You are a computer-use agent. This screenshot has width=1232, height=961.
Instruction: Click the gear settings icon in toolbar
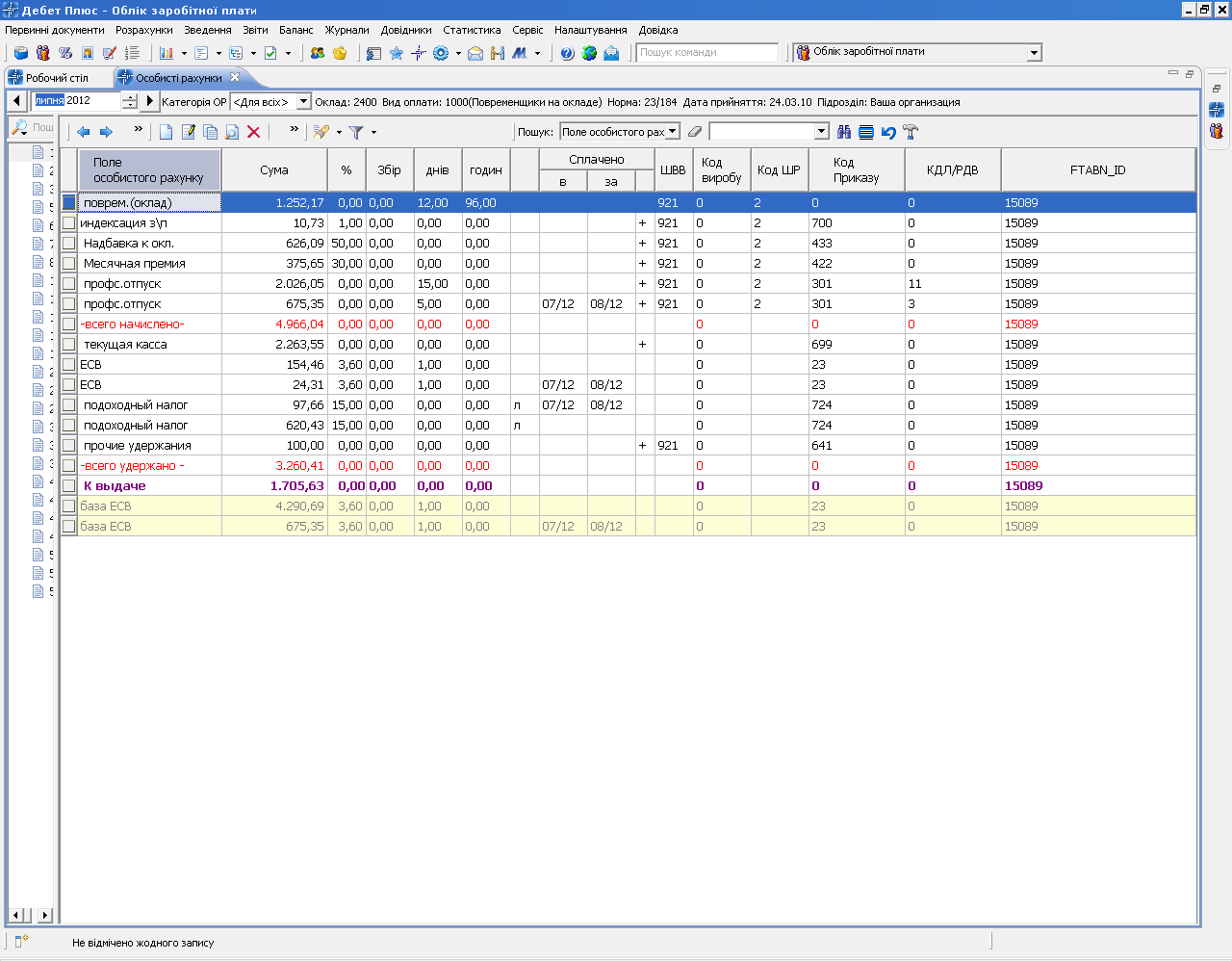(x=441, y=53)
